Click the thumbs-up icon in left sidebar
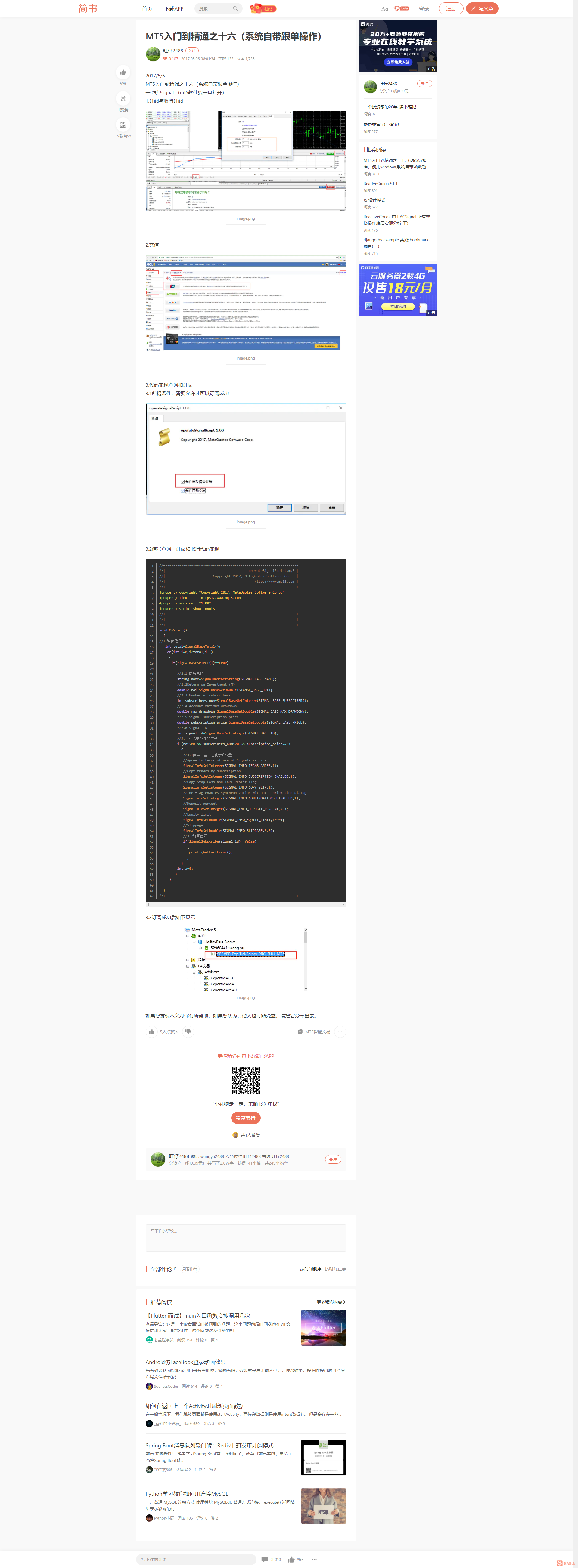Image resolution: width=578 pixels, height=1568 pixels. click(x=123, y=72)
